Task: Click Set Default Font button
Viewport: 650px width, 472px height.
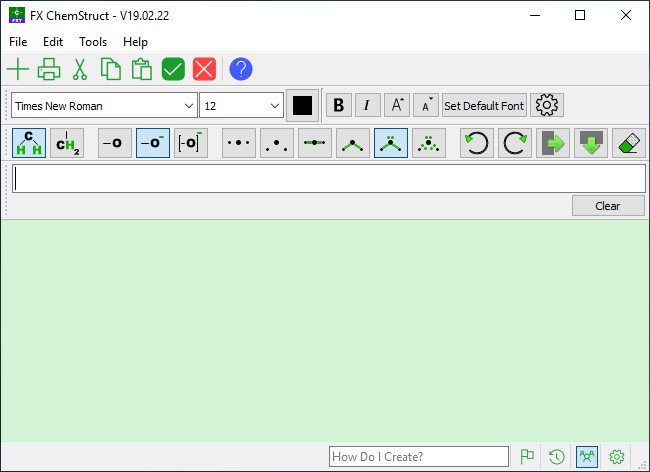Action: tap(484, 105)
